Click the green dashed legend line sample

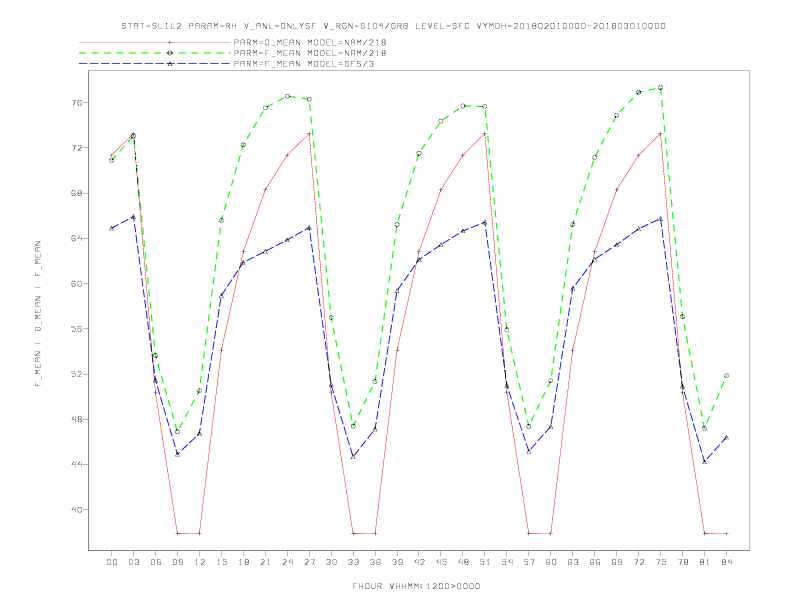(155, 53)
